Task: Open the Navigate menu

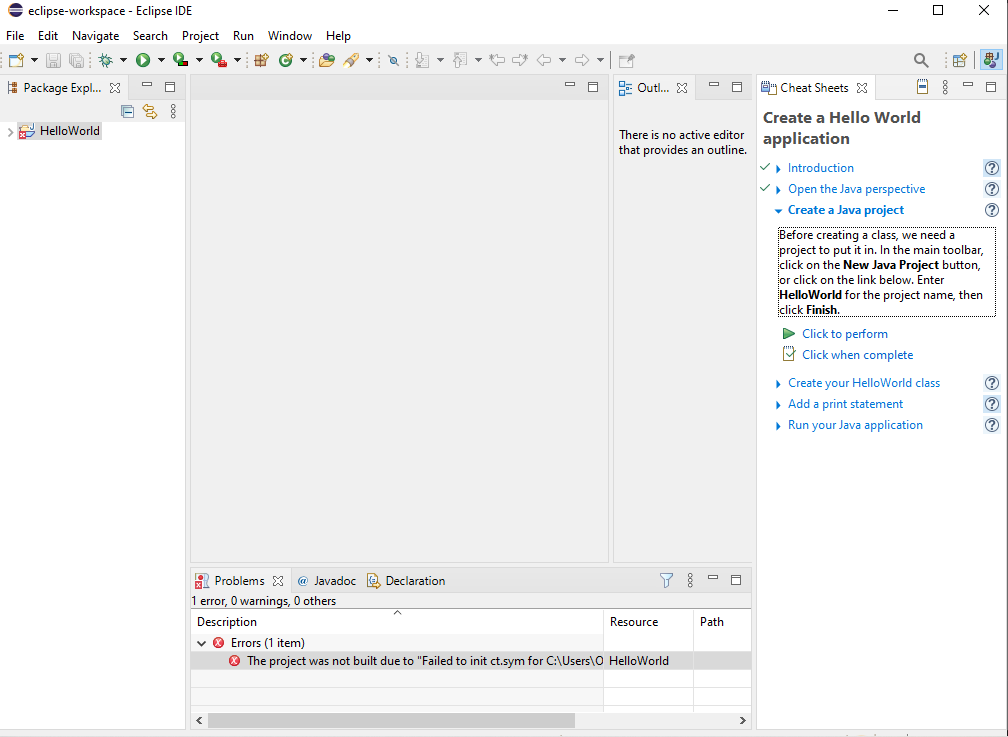Action: coord(95,36)
